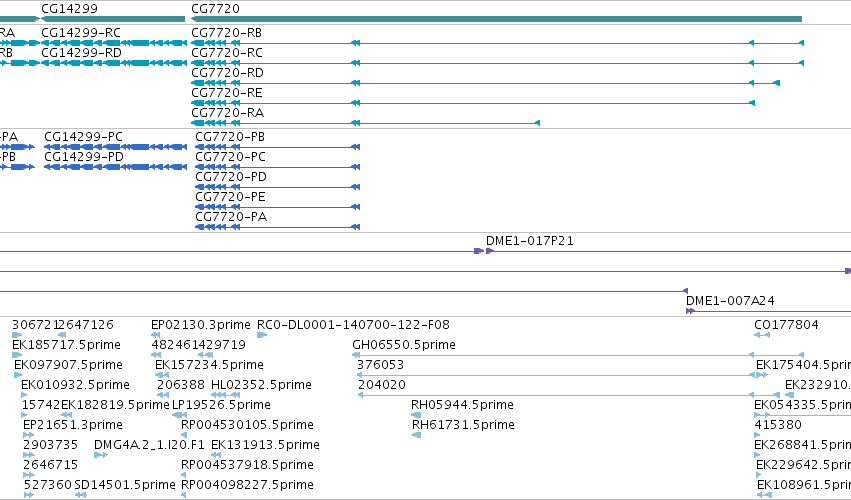Click EST 206388
The image size is (851, 500).
click(181, 385)
